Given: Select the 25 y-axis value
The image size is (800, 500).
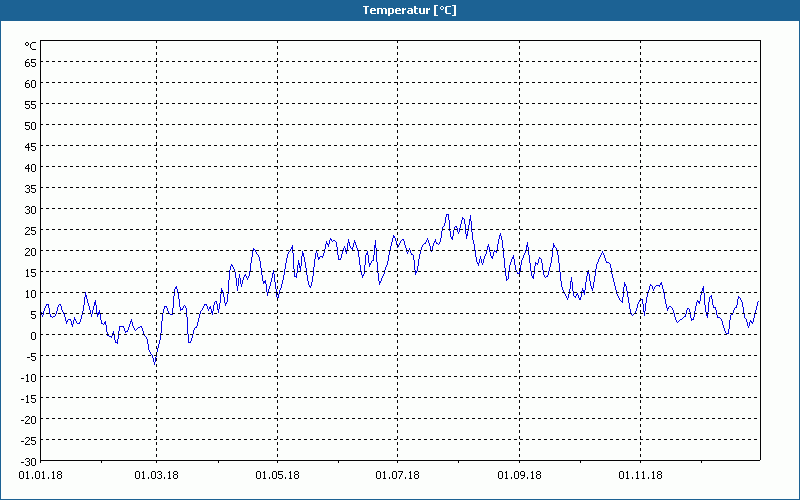Looking at the screenshot, I should [x=31, y=231].
